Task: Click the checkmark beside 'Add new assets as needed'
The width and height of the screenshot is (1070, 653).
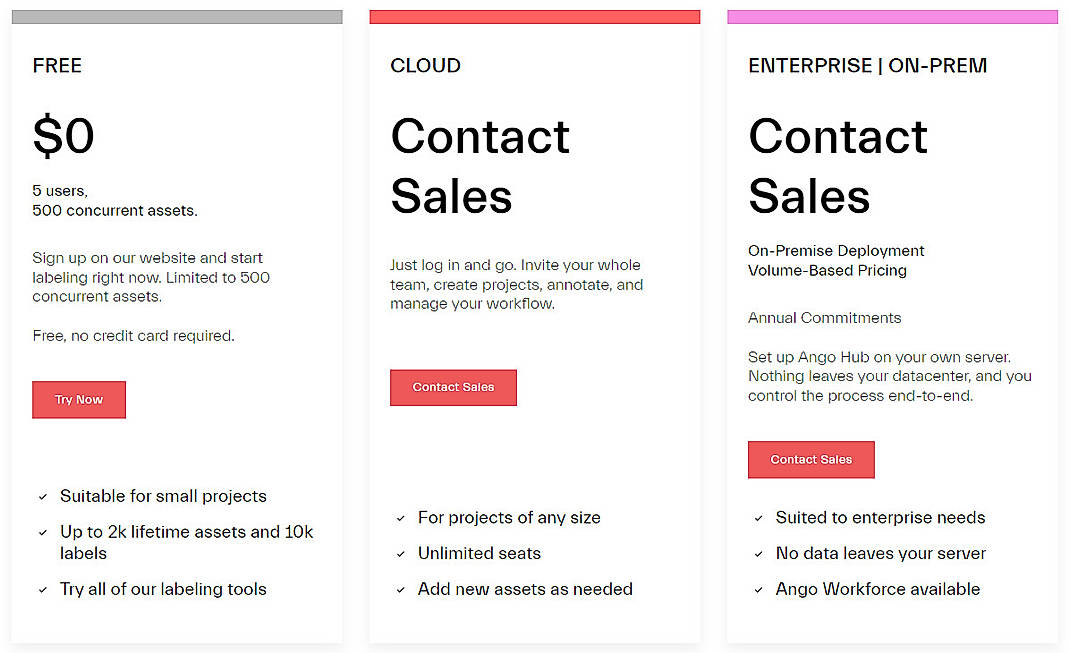Action: 401,589
